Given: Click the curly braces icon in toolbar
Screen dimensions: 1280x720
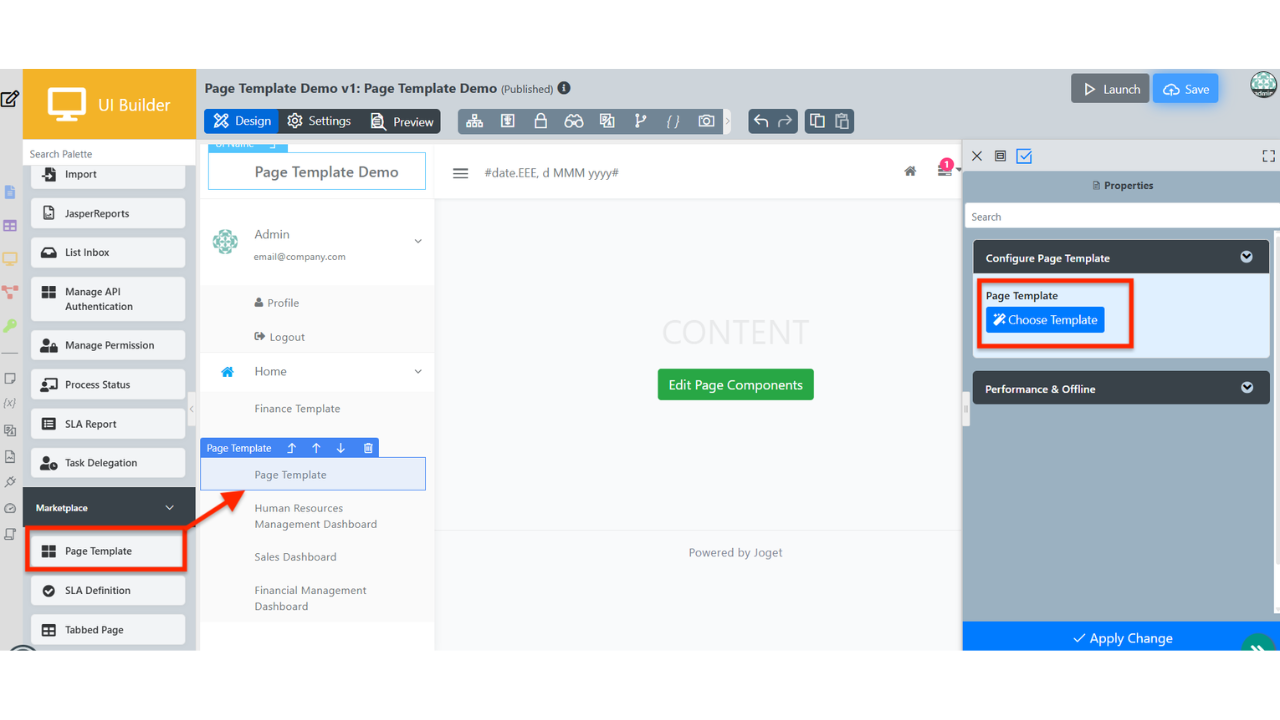Looking at the screenshot, I should click(x=673, y=121).
